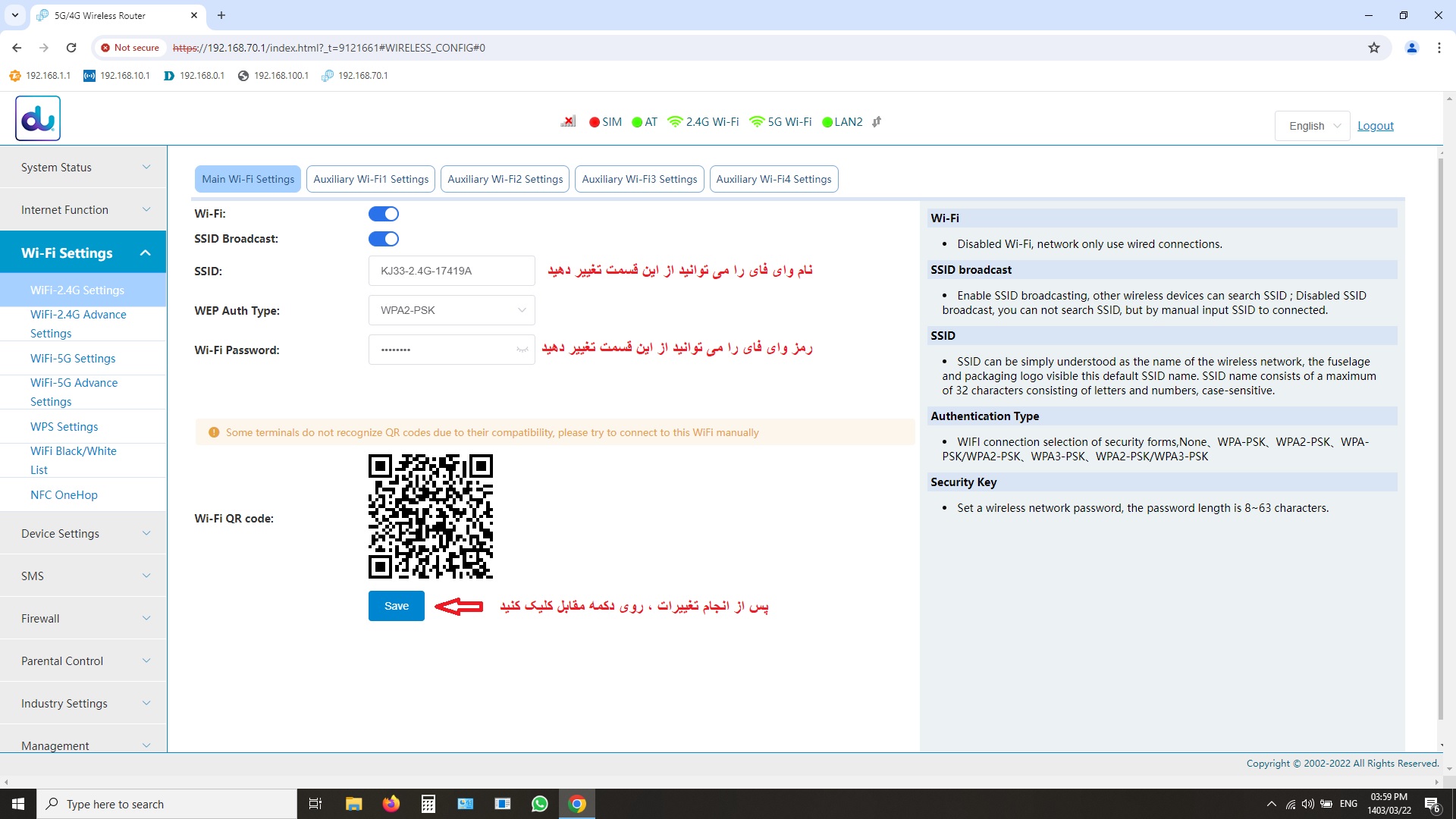Toggle the SSID Broadcast switch
This screenshot has width=1456, height=819.
pyautogui.click(x=384, y=239)
